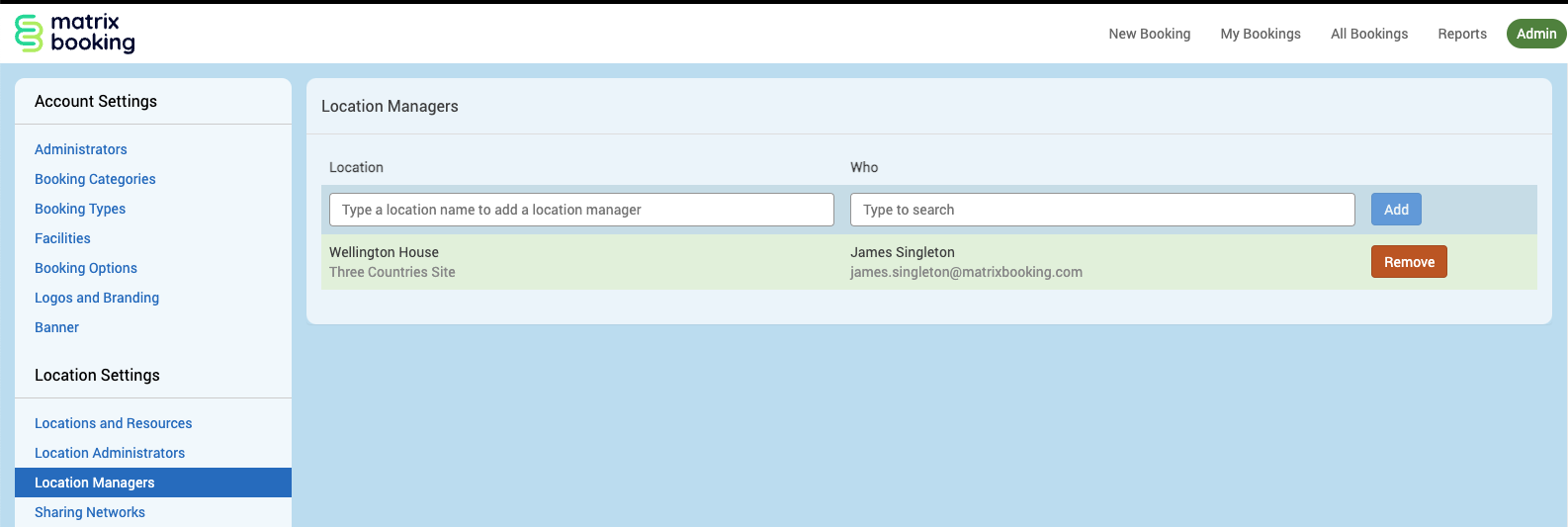This screenshot has width=1568, height=527.
Task: Open Logos and Branding settings
Action: click(x=97, y=298)
